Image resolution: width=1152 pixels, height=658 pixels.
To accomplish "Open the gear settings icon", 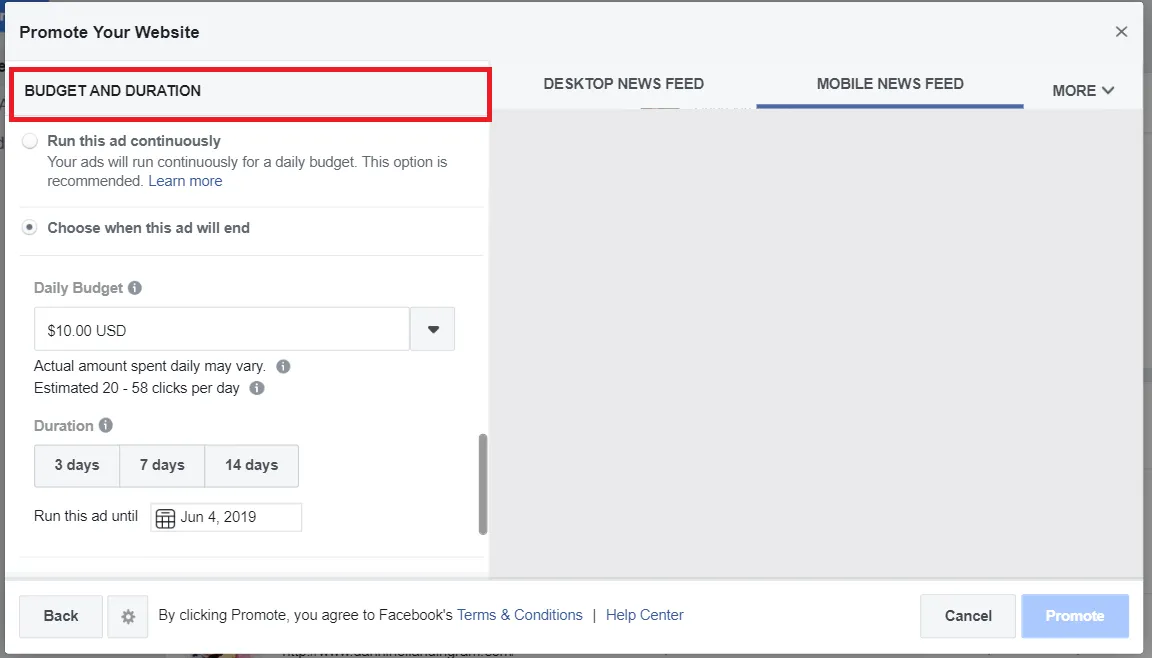I will pos(128,616).
